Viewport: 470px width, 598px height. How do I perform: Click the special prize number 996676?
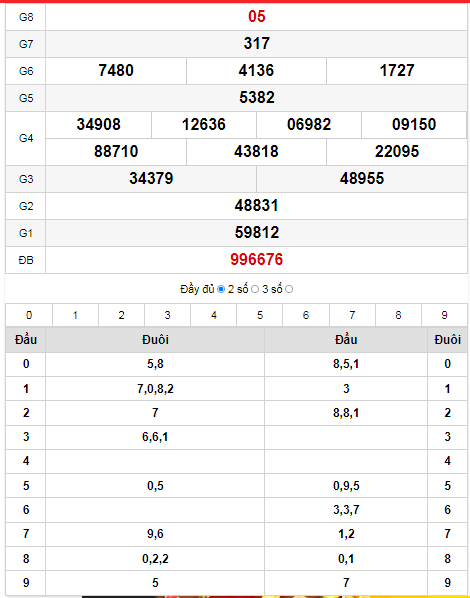256,260
